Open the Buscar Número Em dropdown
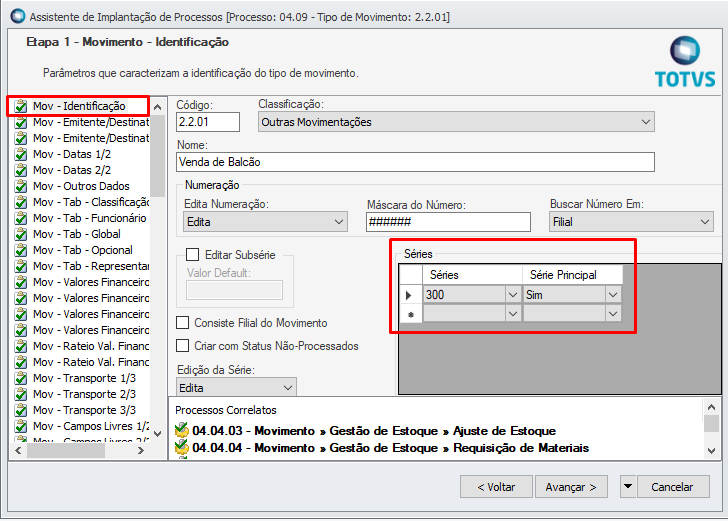This screenshot has width=728, height=521. pos(705,222)
